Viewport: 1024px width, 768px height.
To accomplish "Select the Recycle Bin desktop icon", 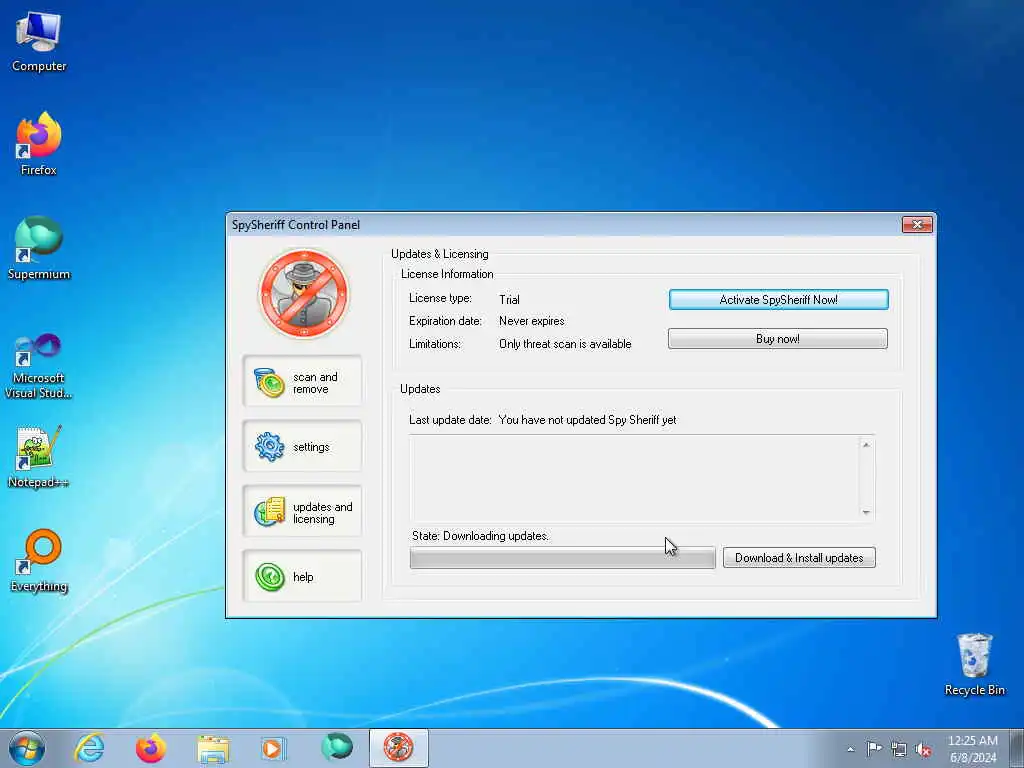I will 974,665.
